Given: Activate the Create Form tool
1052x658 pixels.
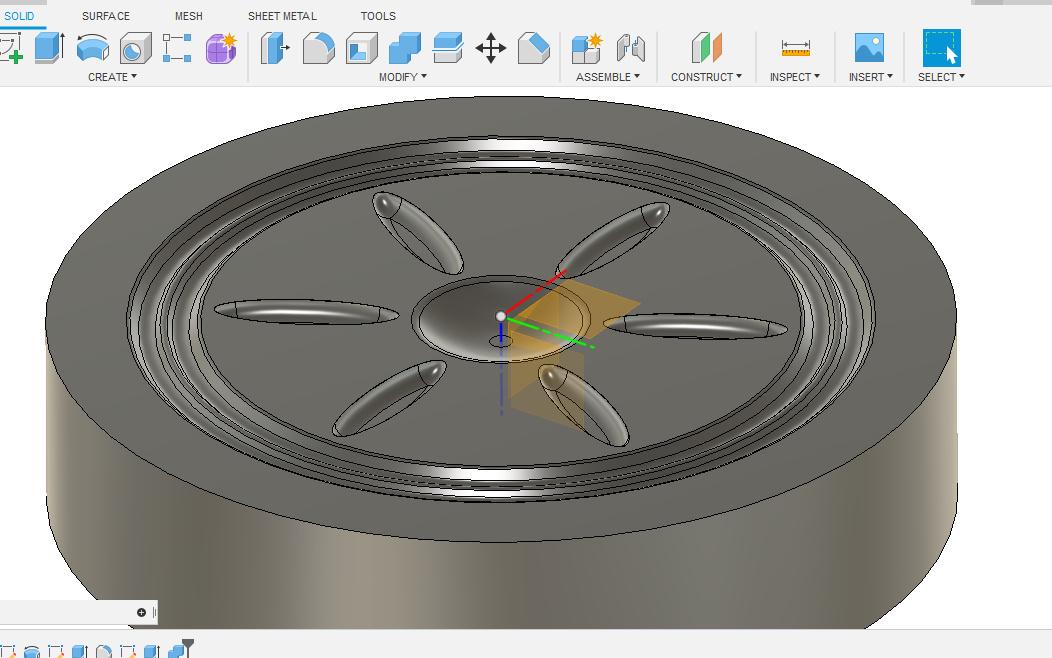Looking at the screenshot, I should (x=219, y=48).
